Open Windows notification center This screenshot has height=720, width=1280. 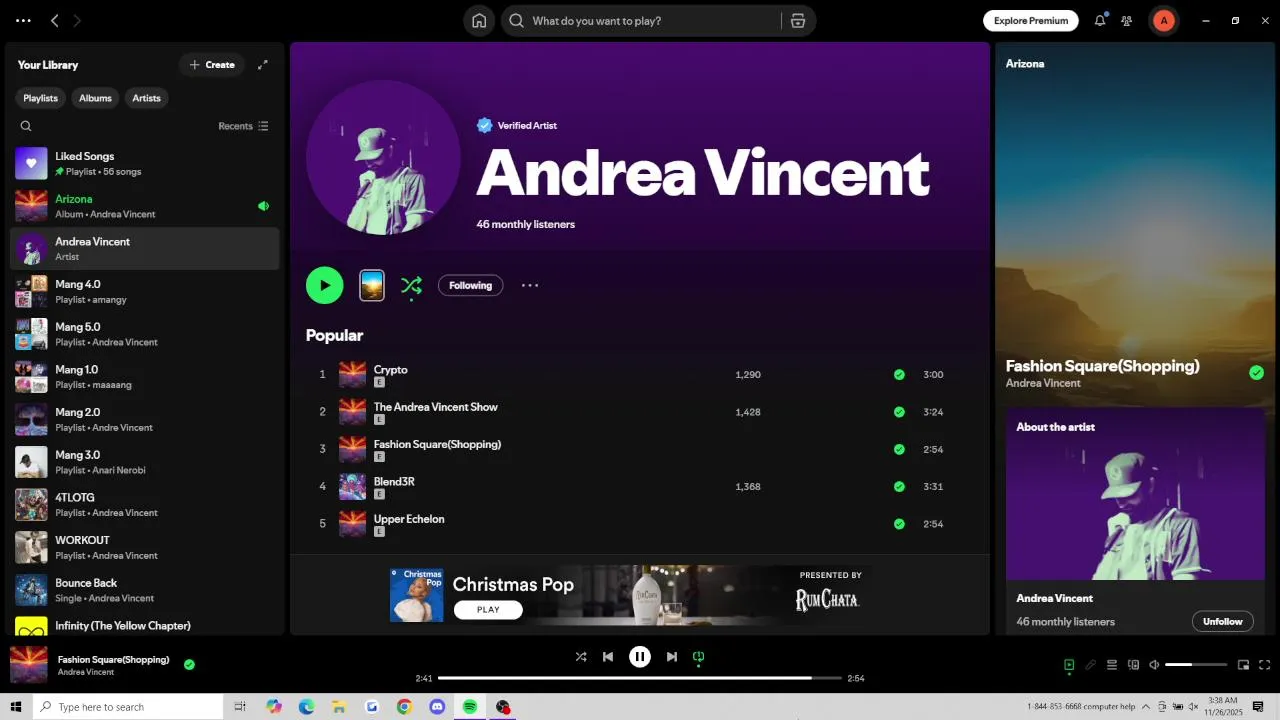1259,707
